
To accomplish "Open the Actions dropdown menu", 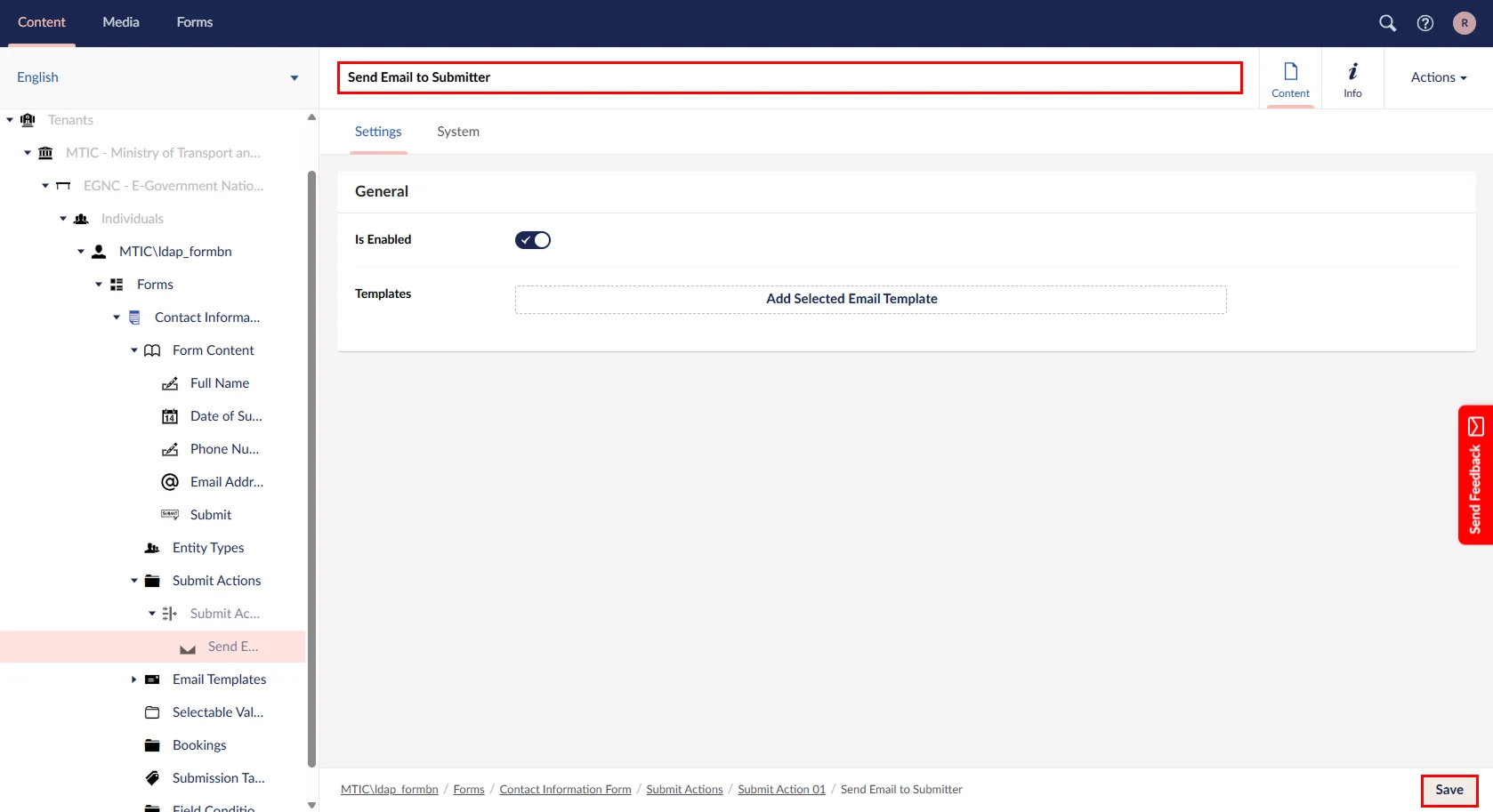I will click(x=1438, y=77).
